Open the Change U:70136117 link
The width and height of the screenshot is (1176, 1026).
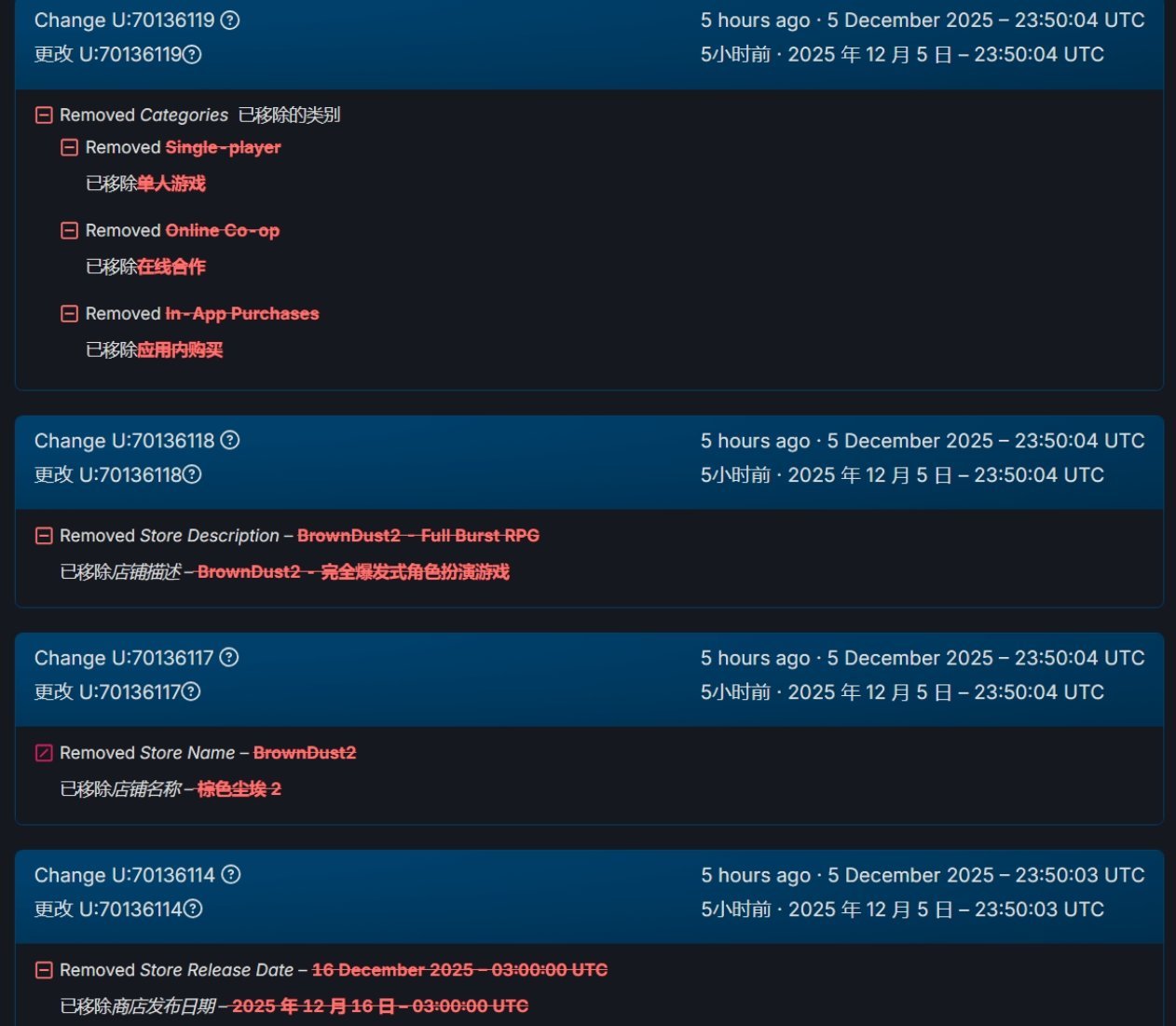124,657
